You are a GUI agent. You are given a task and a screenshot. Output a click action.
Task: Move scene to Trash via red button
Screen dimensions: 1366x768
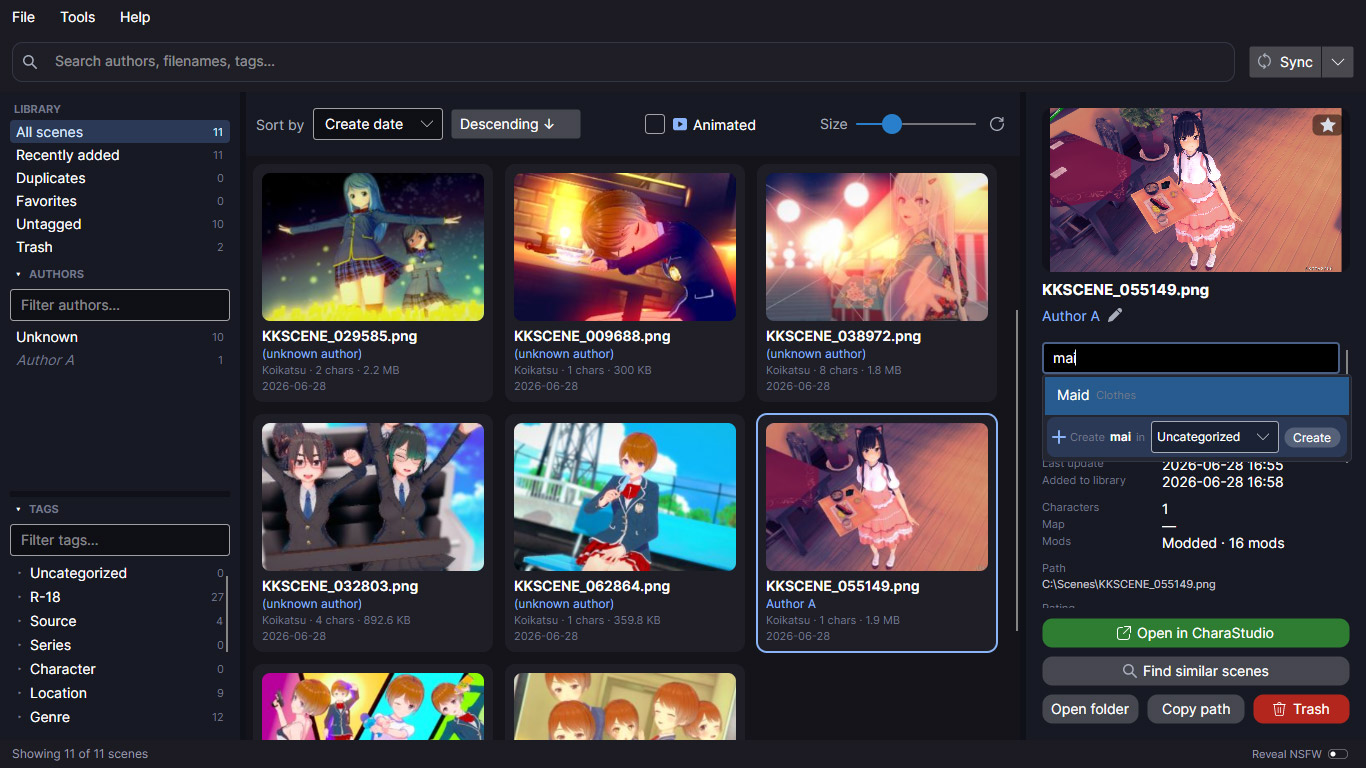click(x=1301, y=709)
